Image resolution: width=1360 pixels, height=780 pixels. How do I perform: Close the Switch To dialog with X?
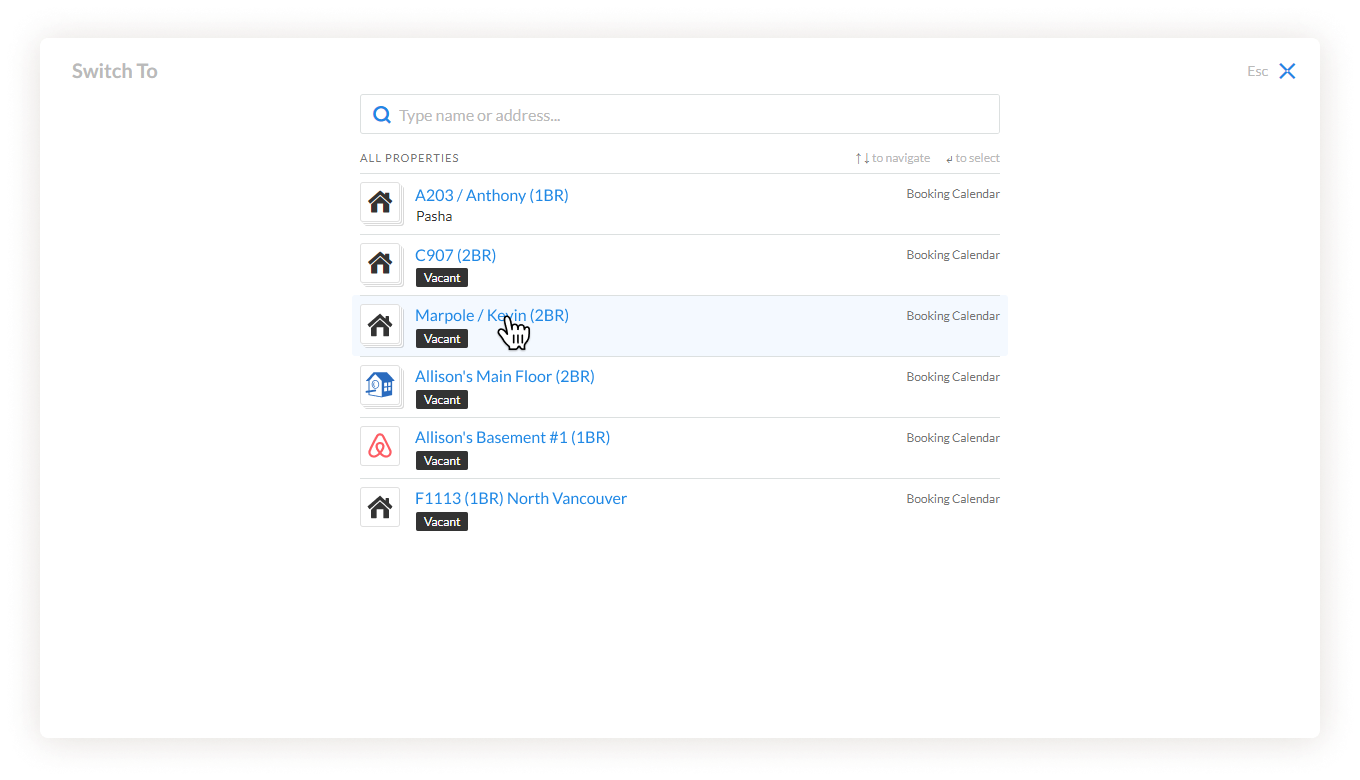(x=1287, y=71)
